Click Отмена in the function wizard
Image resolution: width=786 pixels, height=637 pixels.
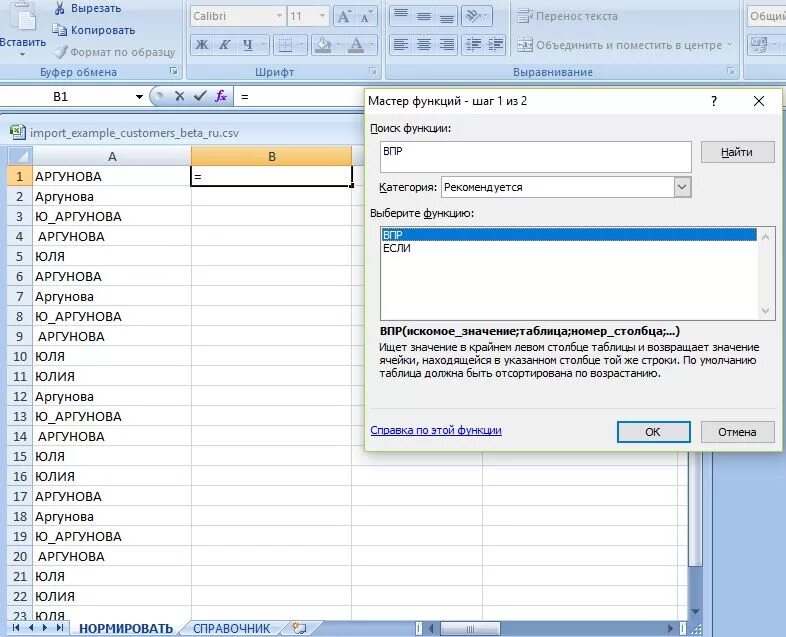point(737,432)
